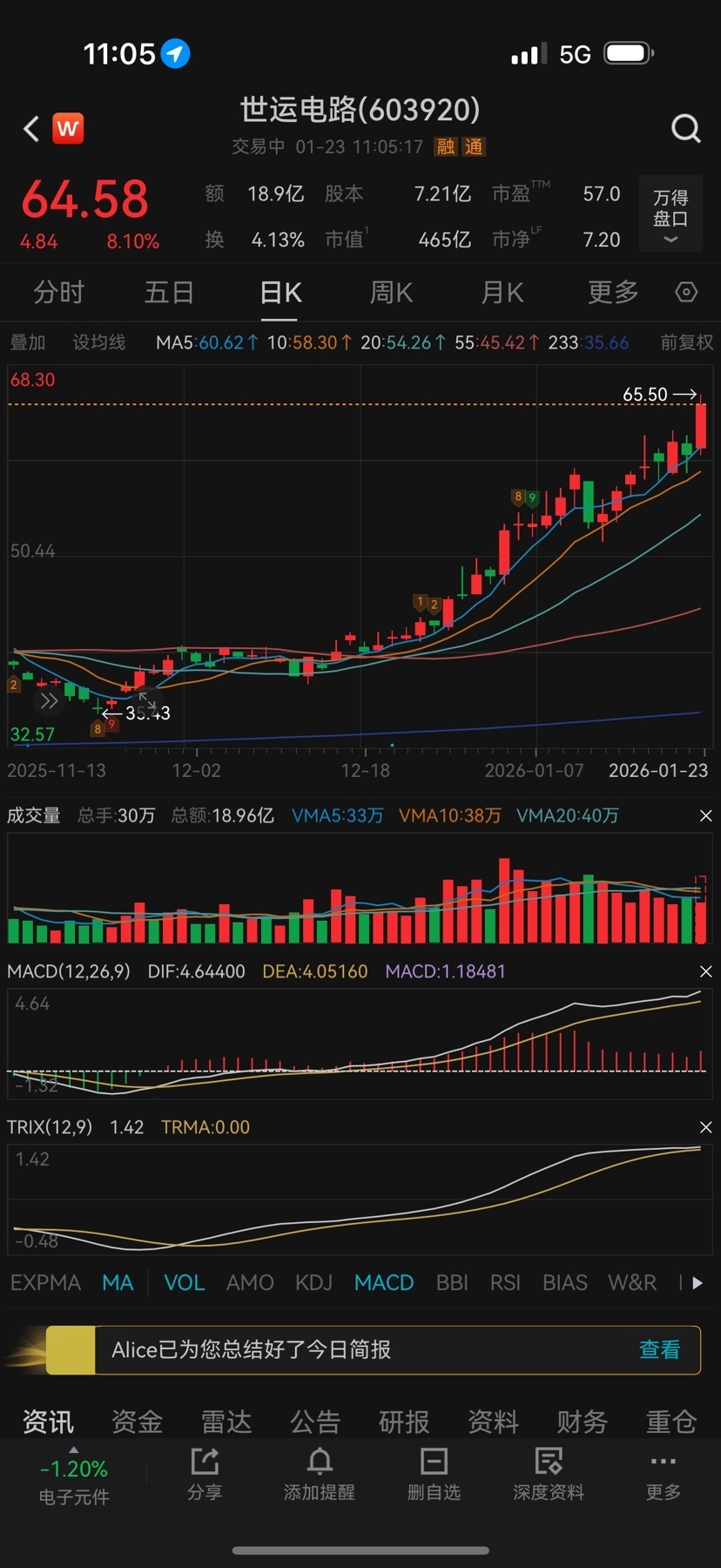Expand the 万得盘口 panel

(x=670, y=215)
